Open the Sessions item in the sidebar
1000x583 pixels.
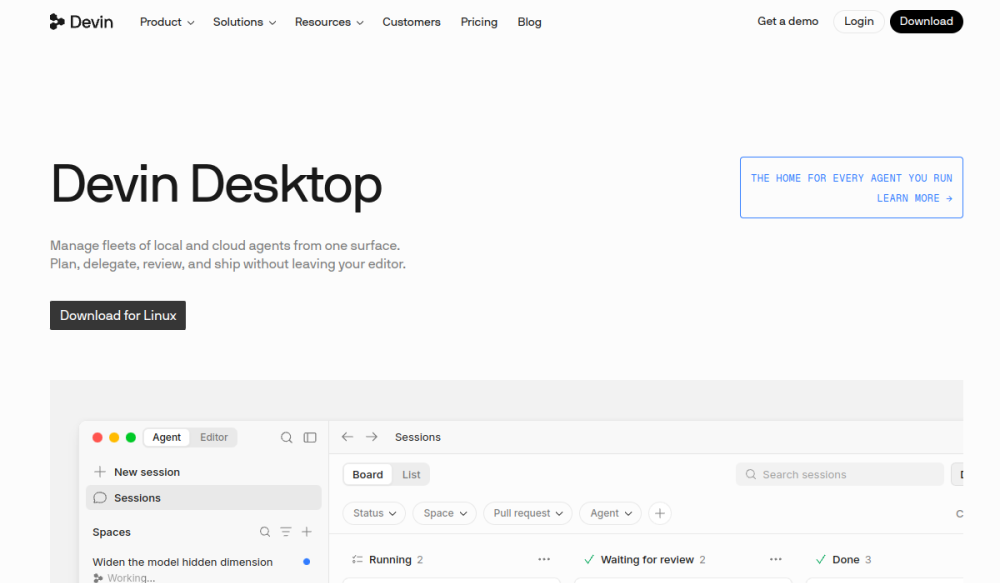coord(203,498)
